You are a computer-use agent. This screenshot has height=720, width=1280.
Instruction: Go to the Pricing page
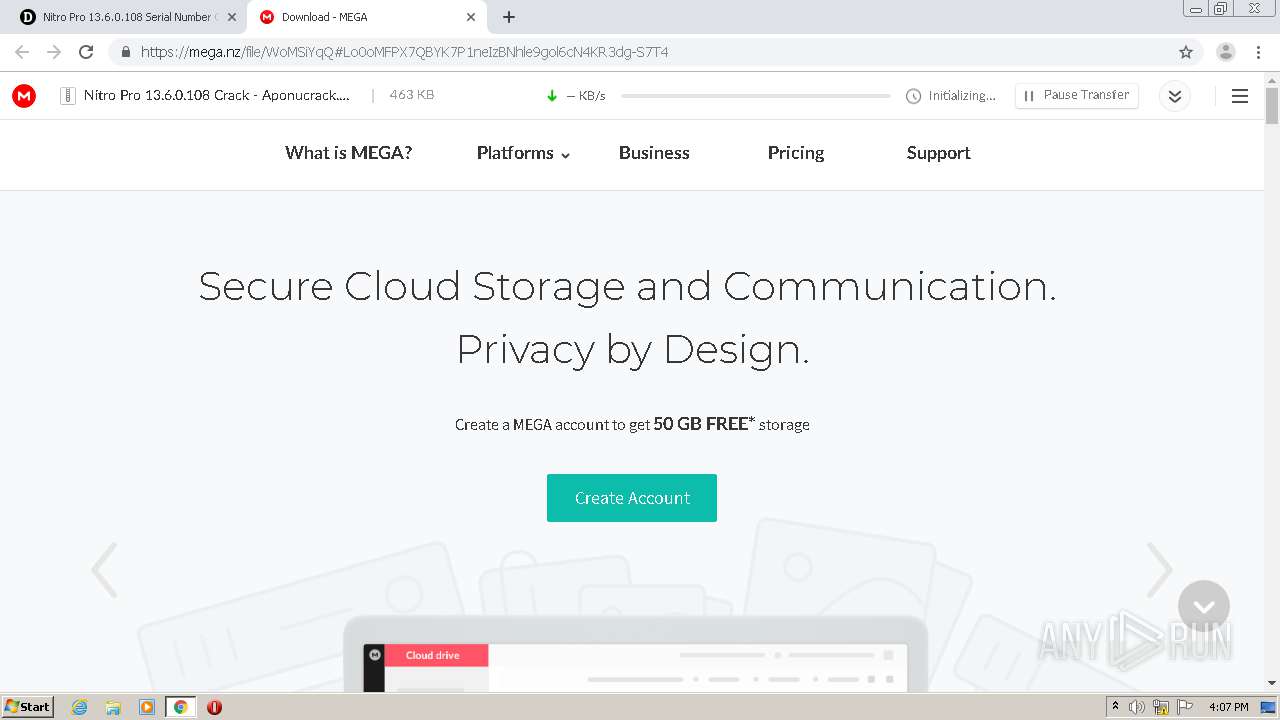[796, 153]
